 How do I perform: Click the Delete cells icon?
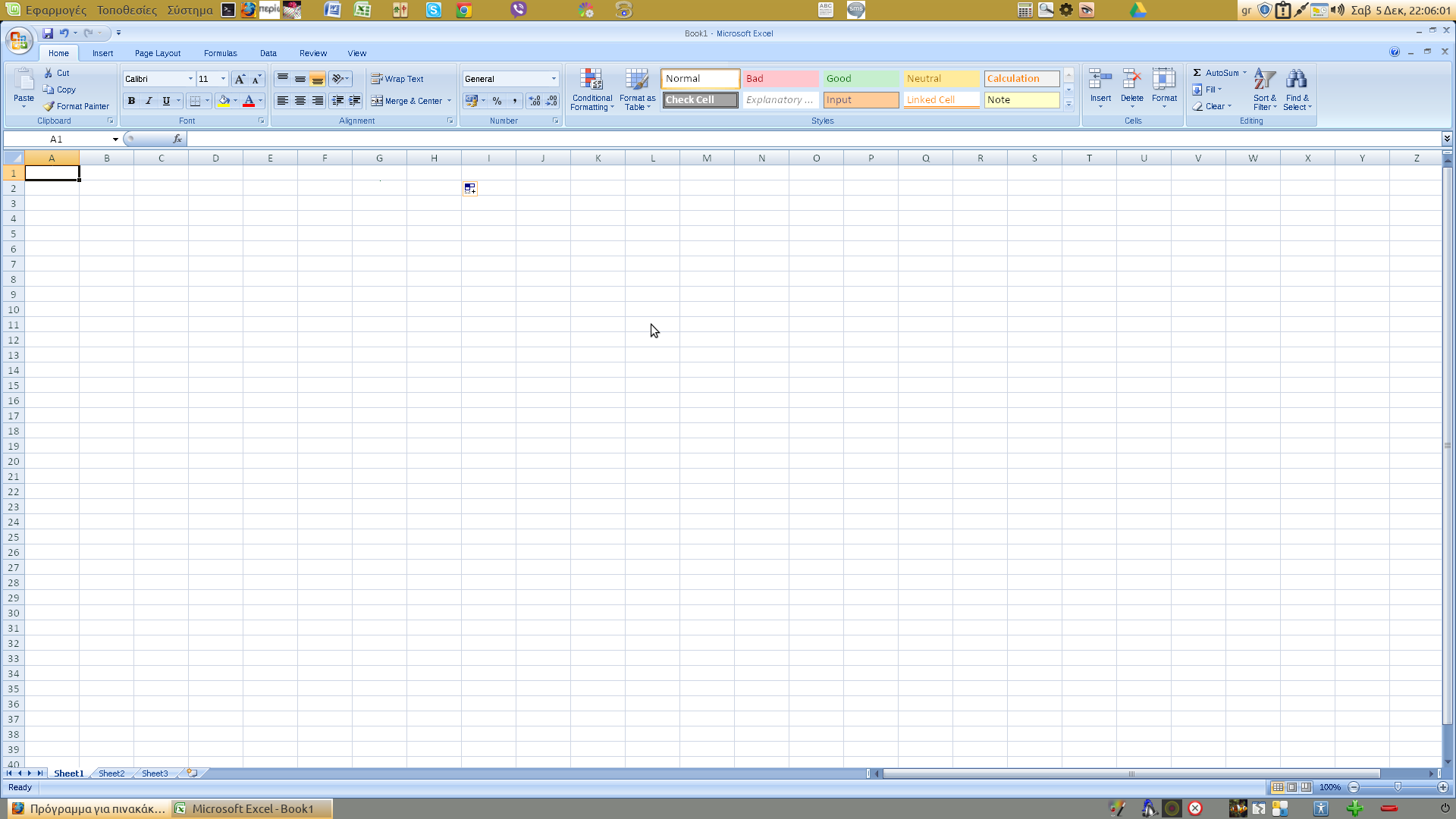point(1132,80)
